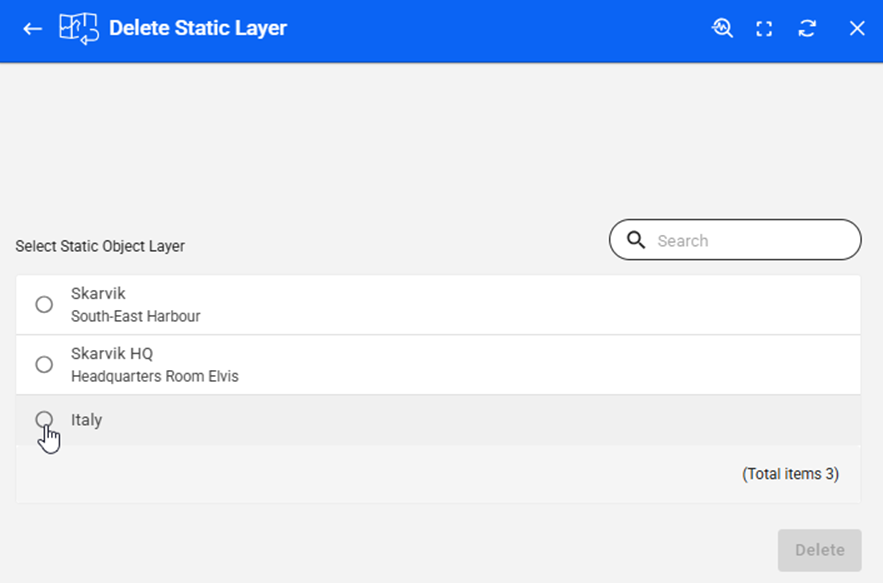The width and height of the screenshot is (883, 583).
Task: Click the static layer map icon in header
Action: pyautogui.click(x=79, y=29)
